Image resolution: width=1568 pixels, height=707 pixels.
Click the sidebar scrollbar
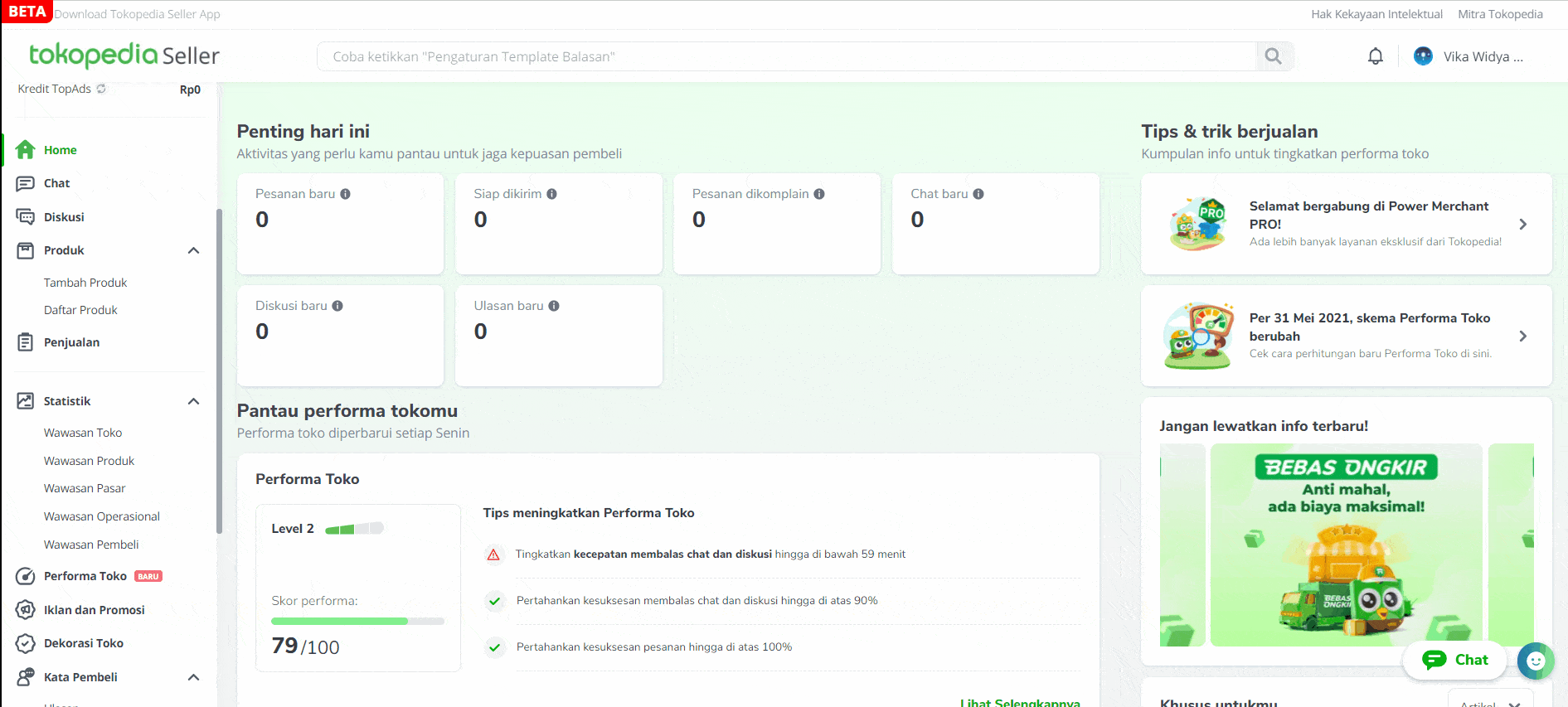pyautogui.click(x=219, y=371)
